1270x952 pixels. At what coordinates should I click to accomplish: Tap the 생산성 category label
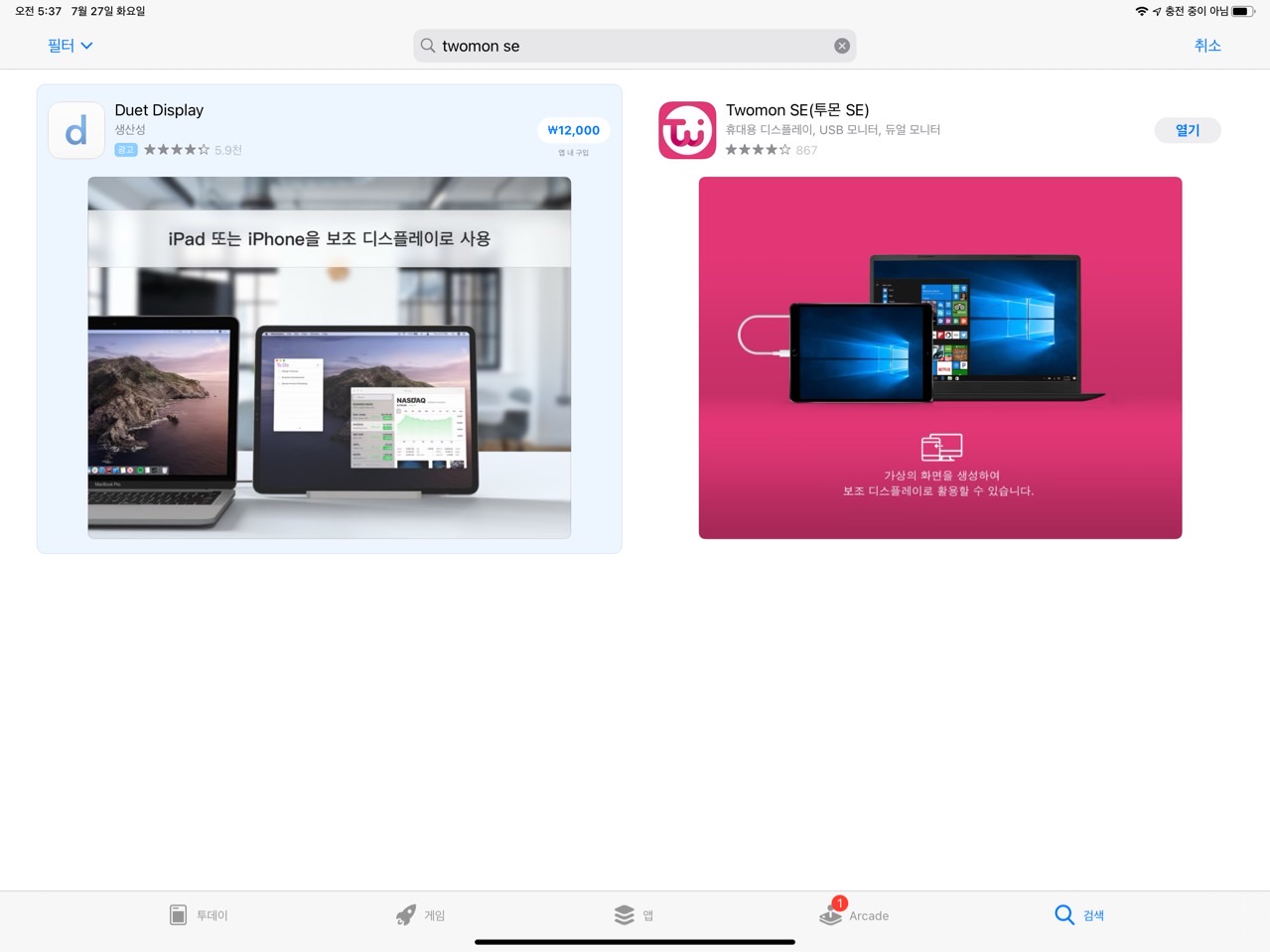(x=130, y=130)
